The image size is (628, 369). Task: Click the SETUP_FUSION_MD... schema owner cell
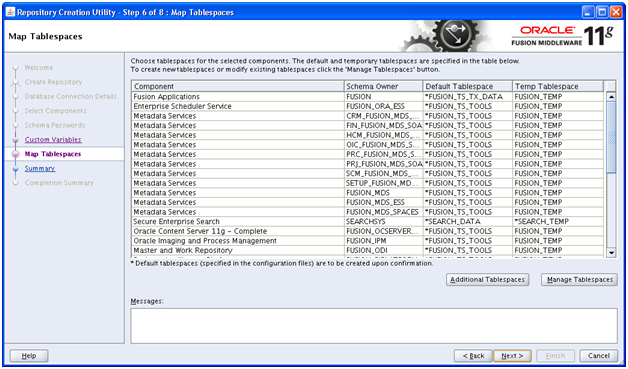[x=383, y=183]
